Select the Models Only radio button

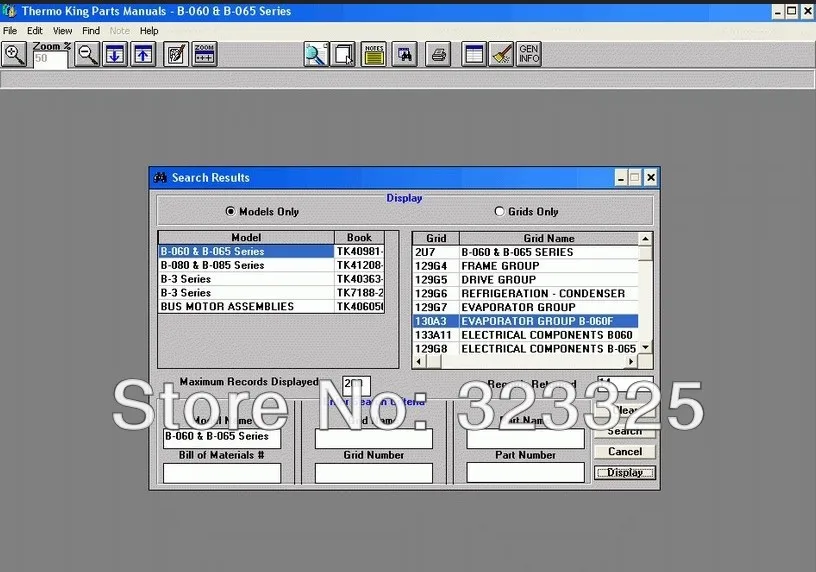(230, 211)
